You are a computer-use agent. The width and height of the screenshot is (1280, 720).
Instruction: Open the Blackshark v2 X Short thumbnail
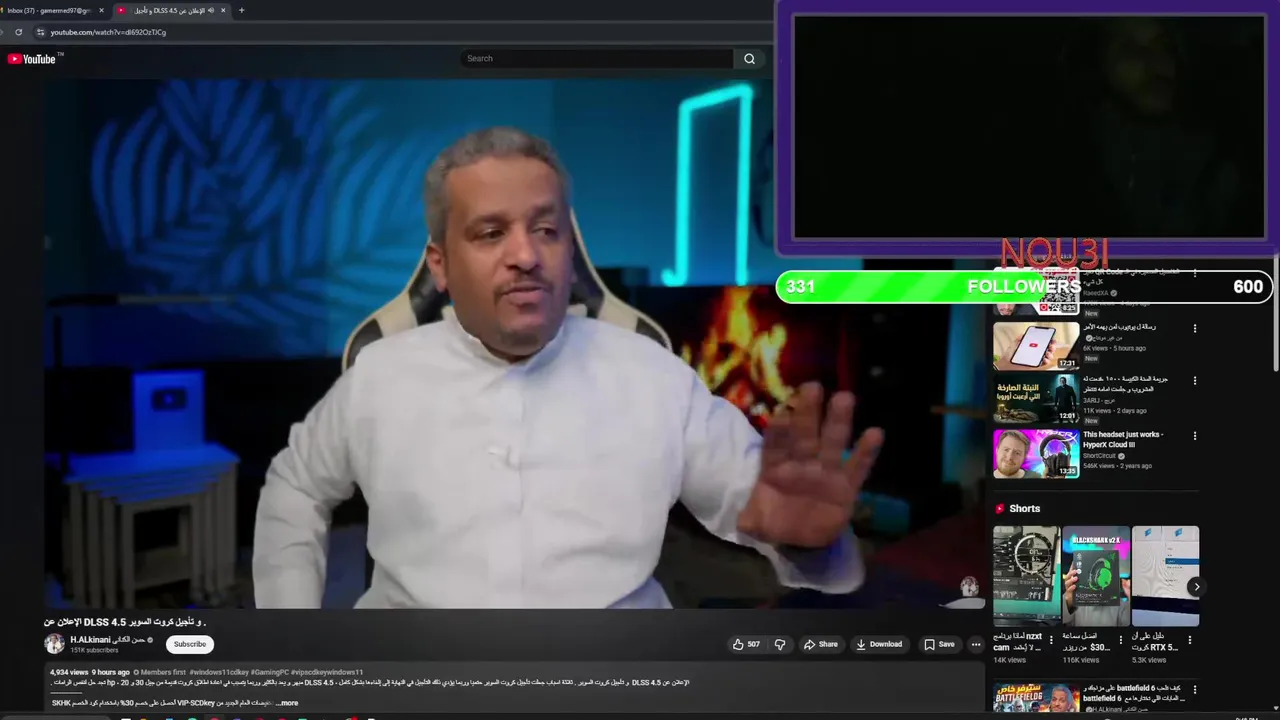tap(1096, 576)
